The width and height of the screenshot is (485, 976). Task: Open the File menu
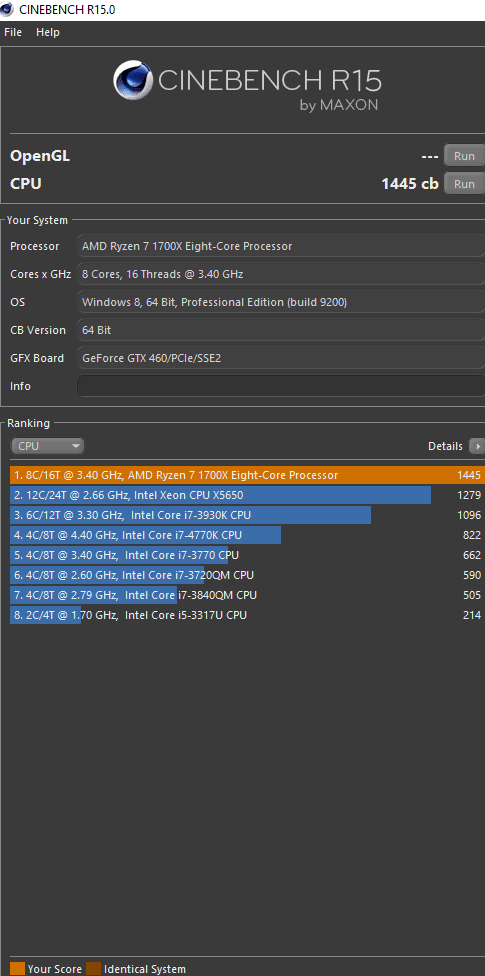click(x=13, y=32)
